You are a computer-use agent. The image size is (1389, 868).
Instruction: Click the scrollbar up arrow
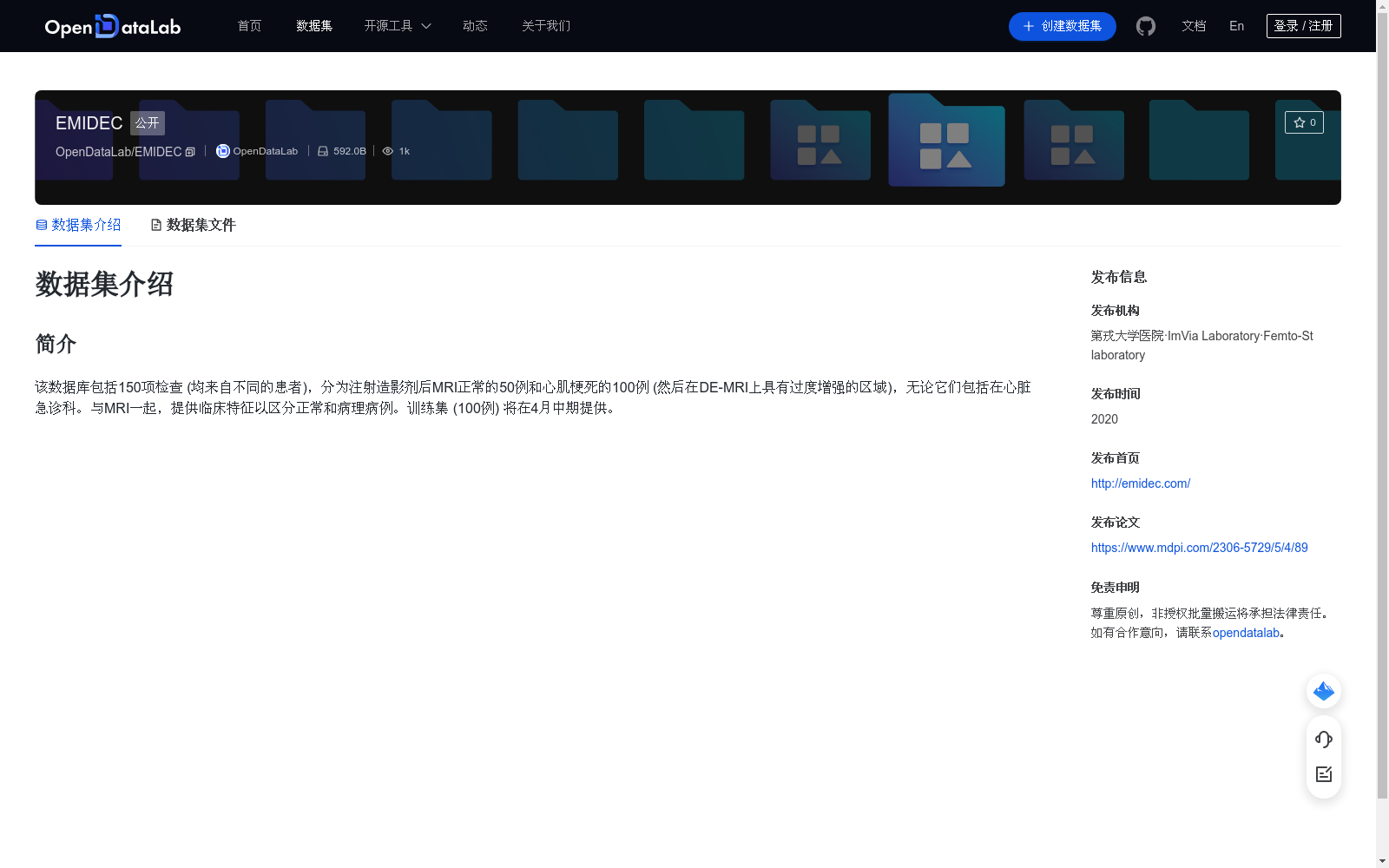pyautogui.click(x=1382, y=6)
